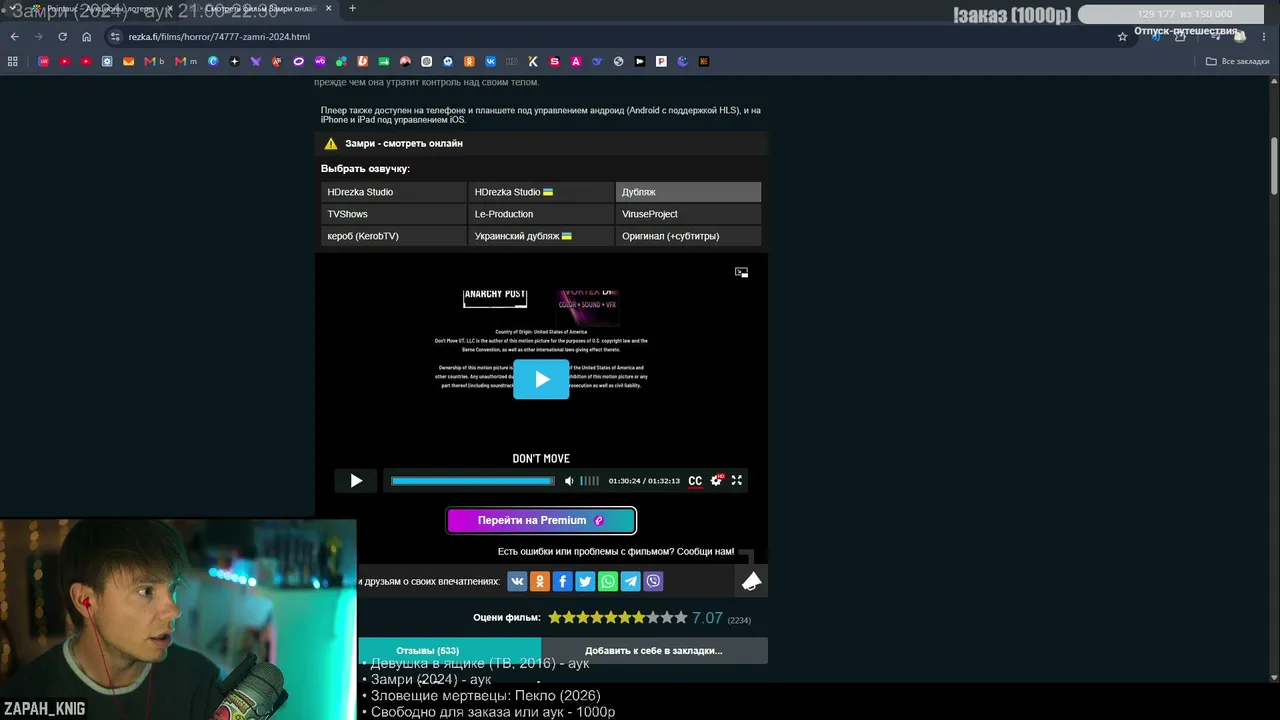Image resolution: width=1280 pixels, height=720 pixels.
Task: Select the Дубляж voiceover option
Action: point(688,192)
